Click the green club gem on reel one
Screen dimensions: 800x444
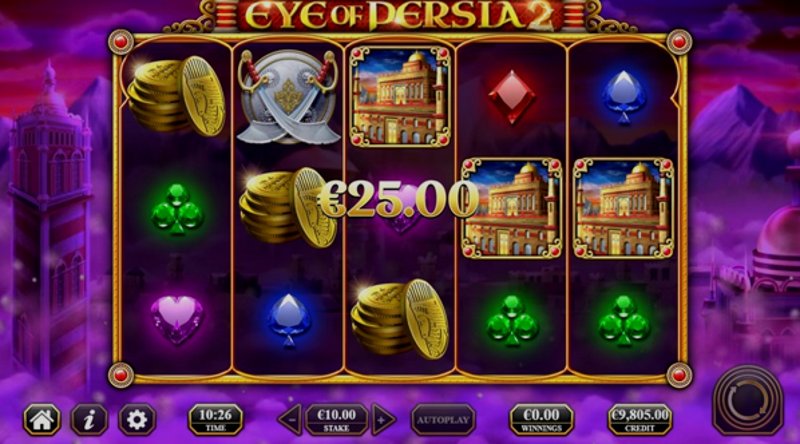click(x=177, y=209)
